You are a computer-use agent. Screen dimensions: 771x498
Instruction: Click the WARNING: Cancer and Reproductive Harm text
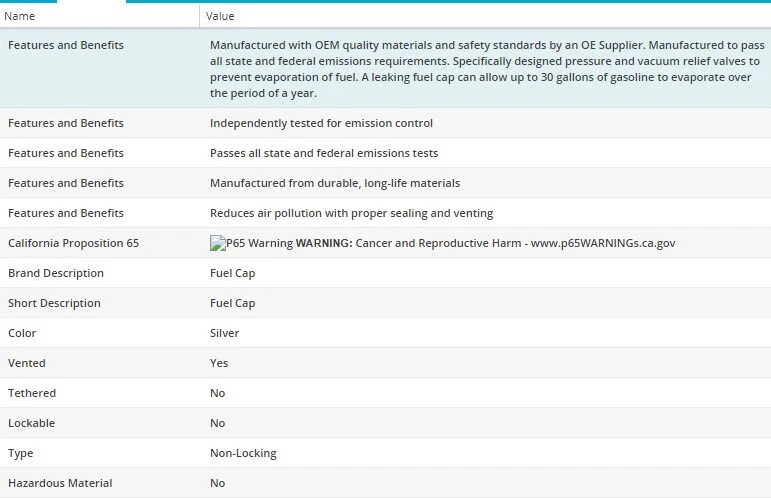tap(485, 243)
